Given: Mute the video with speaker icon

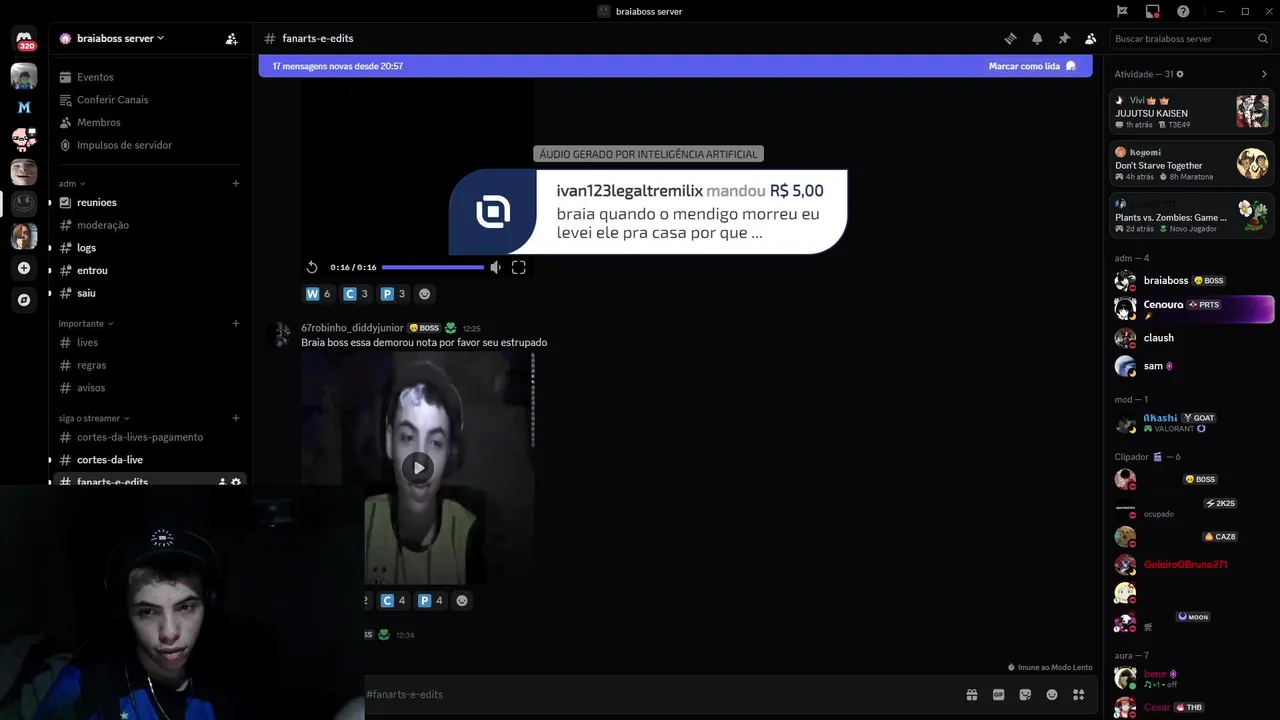Looking at the screenshot, I should tap(495, 267).
